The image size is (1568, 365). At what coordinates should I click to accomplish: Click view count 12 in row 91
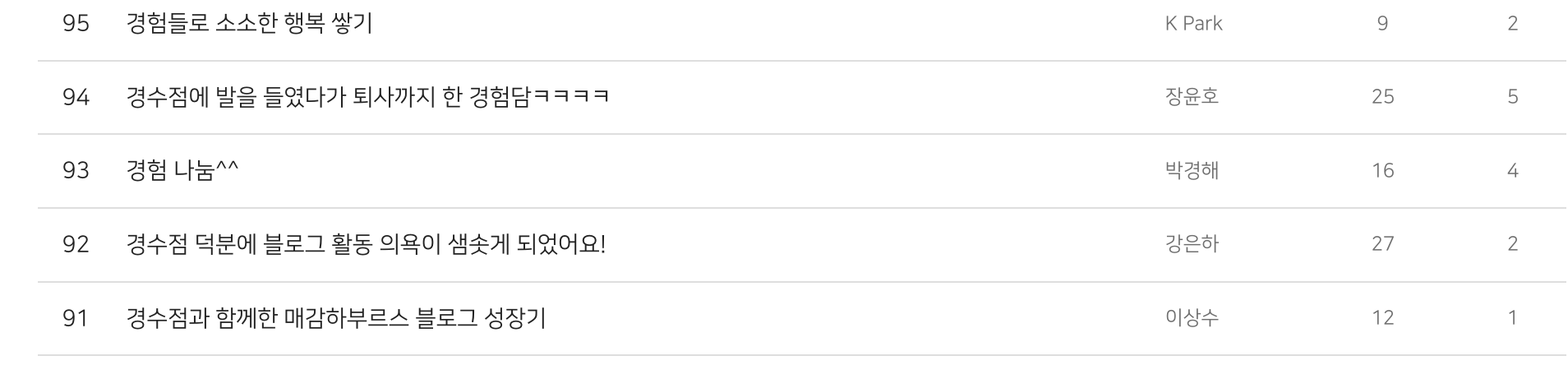click(1382, 317)
